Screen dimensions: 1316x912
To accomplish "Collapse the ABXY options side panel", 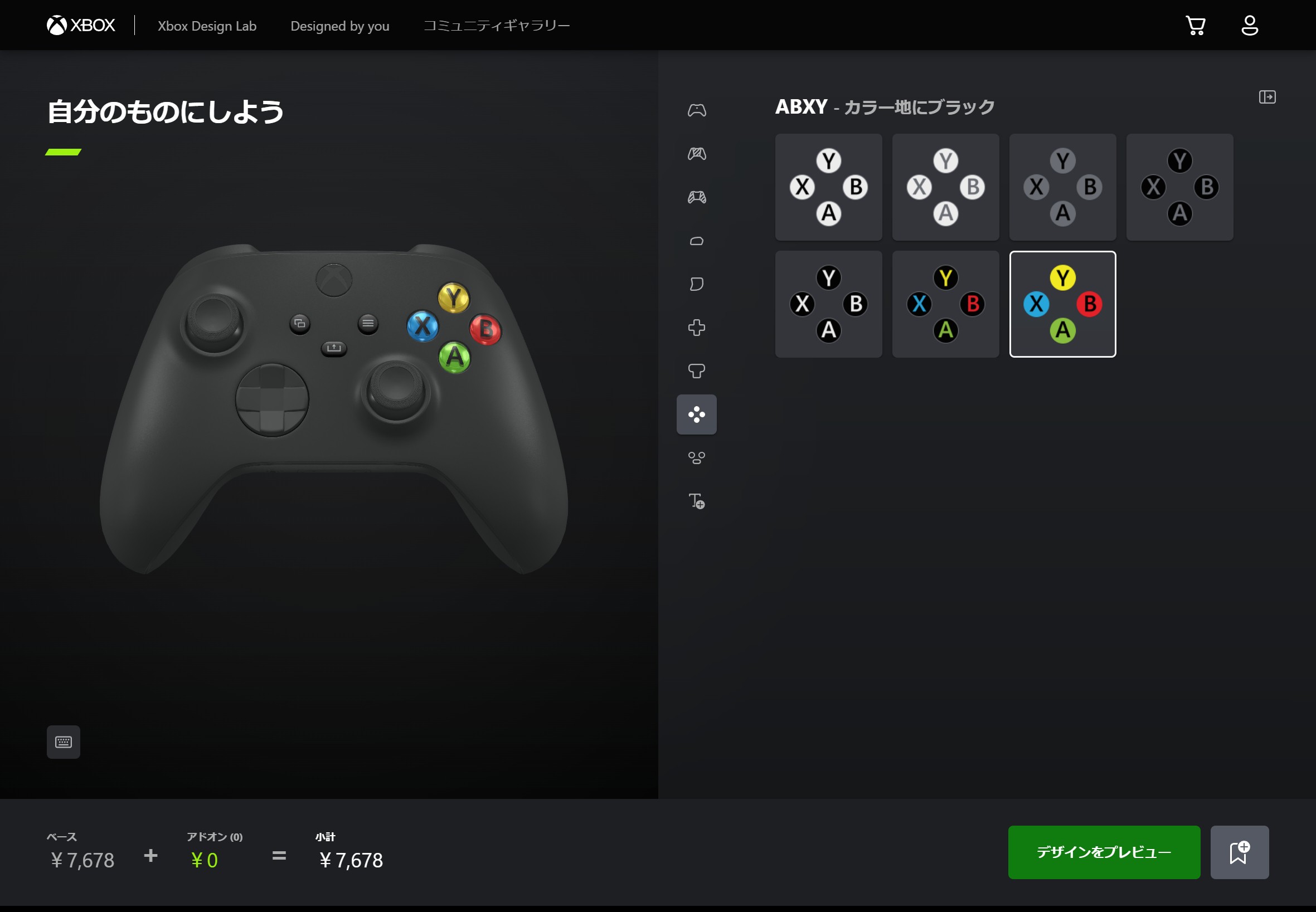I will [x=1267, y=97].
